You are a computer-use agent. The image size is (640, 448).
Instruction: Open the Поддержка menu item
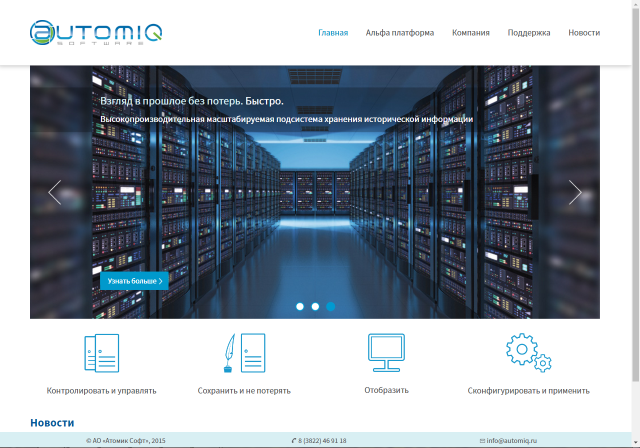pos(529,33)
